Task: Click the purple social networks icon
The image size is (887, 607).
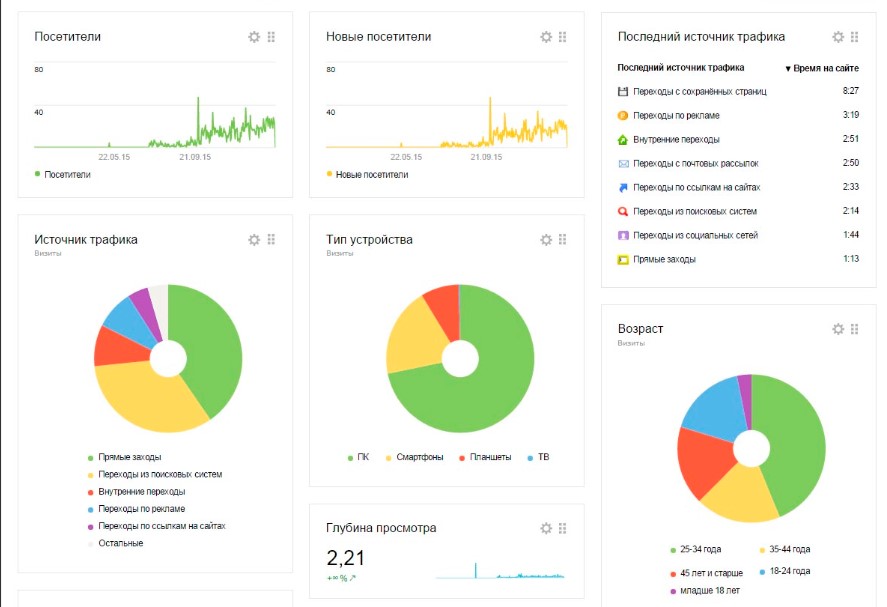Action: 623,235
